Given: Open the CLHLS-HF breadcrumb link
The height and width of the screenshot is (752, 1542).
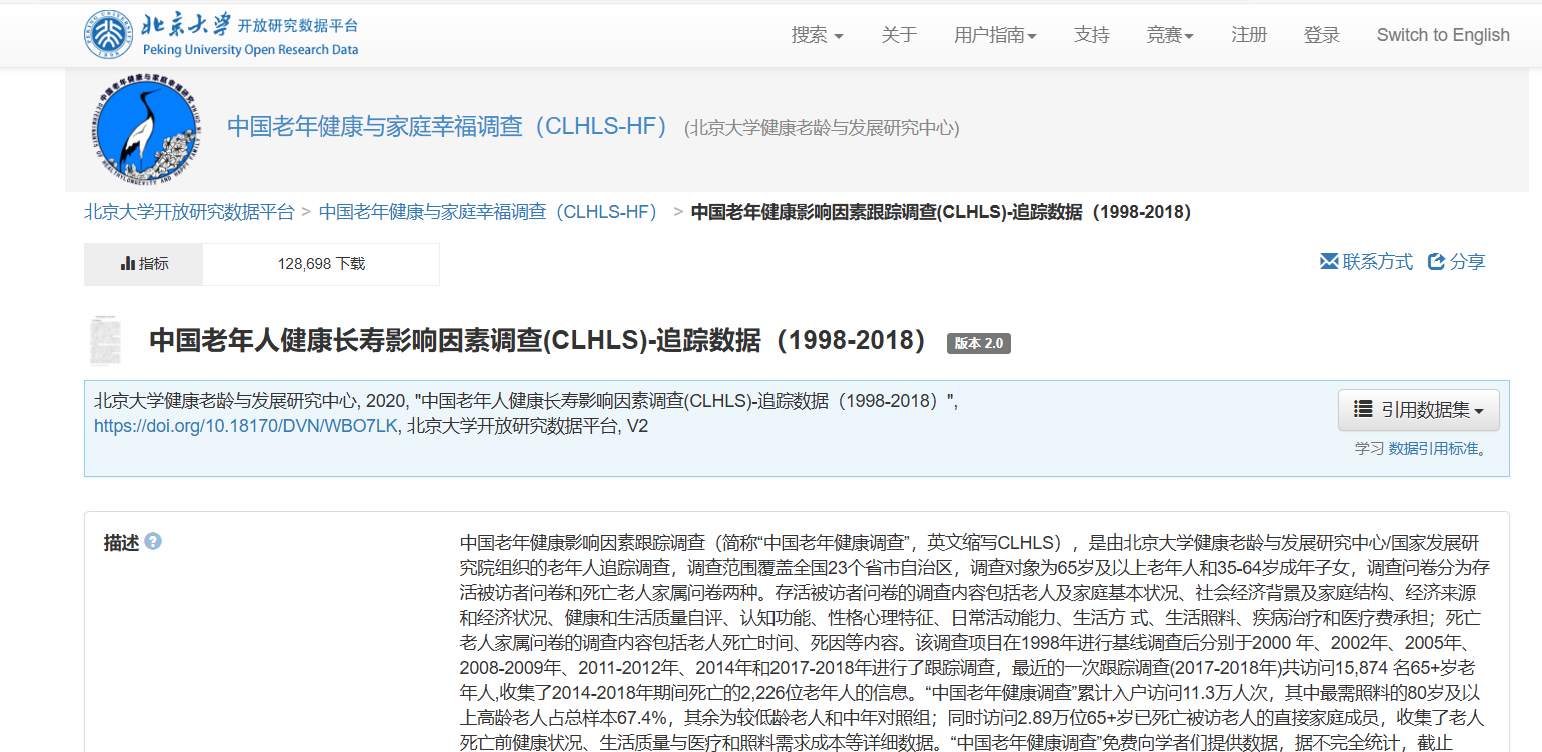Looking at the screenshot, I should click(488, 212).
